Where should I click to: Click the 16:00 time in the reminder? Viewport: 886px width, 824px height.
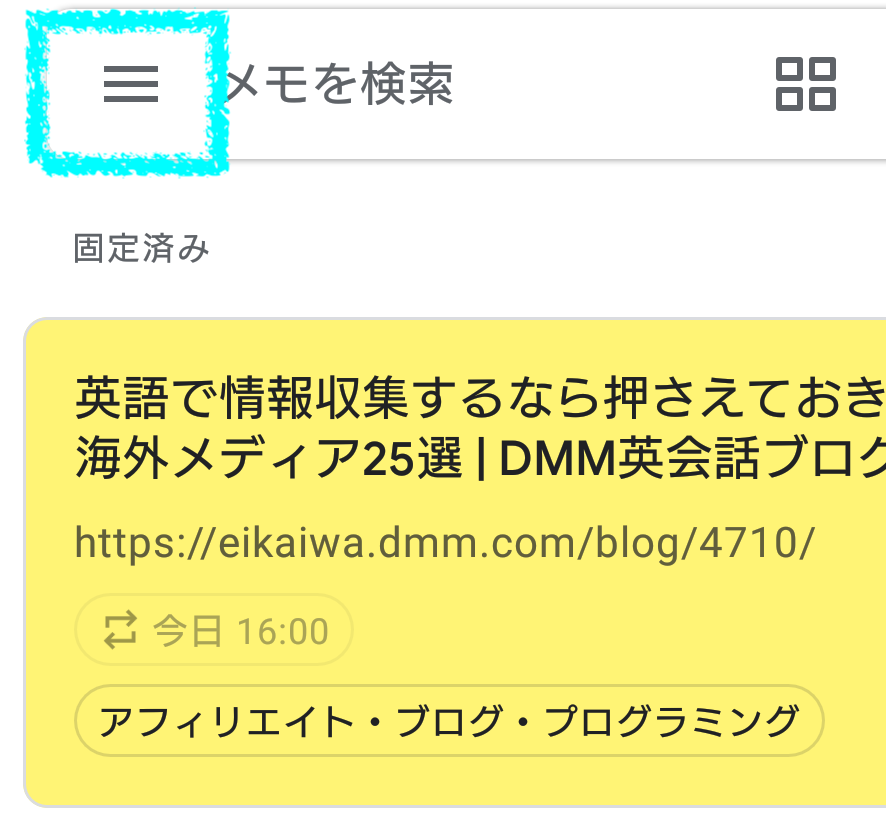(x=283, y=631)
